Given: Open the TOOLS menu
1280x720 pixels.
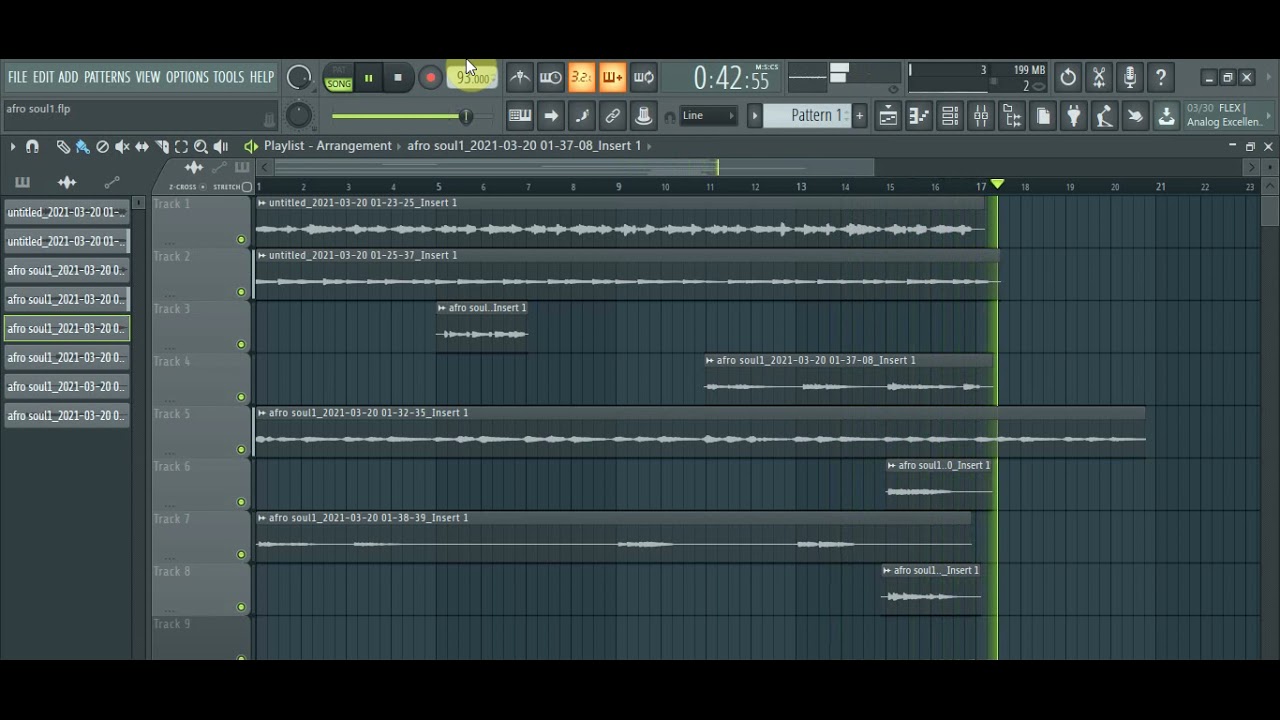Looking at the screenshot, I should tap(228, 77).
